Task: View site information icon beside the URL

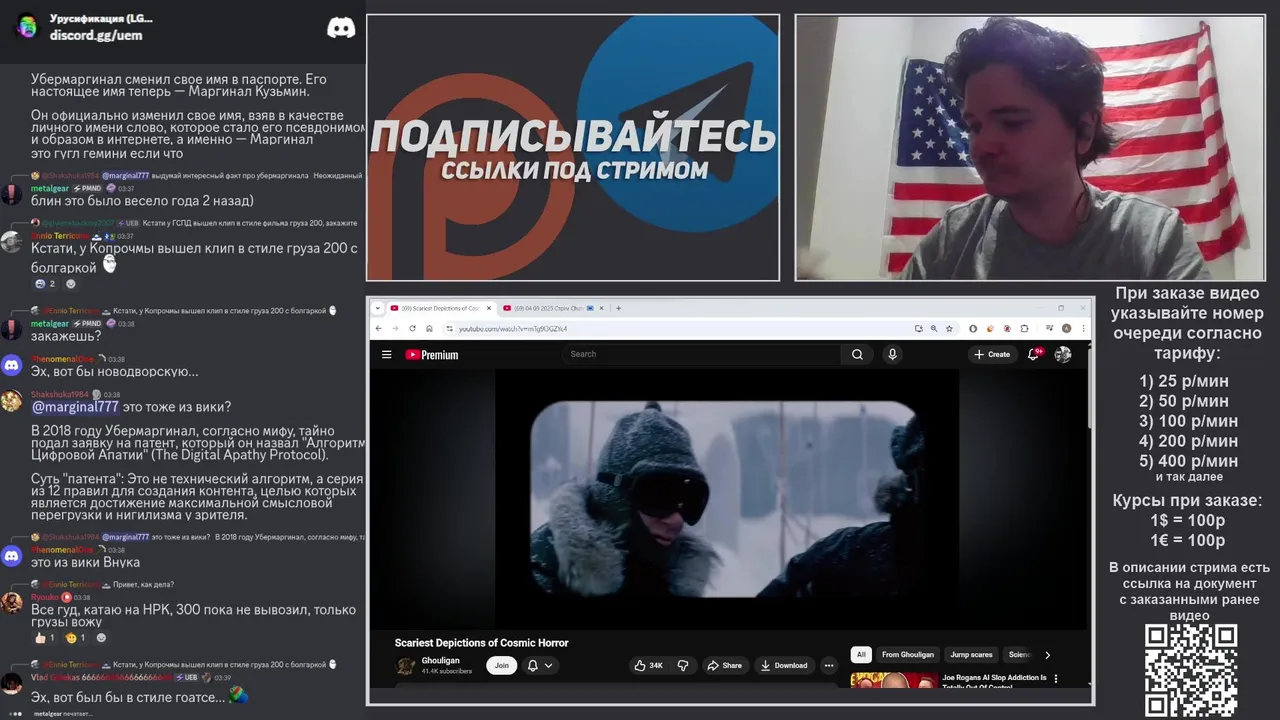Action: [450, 328]
